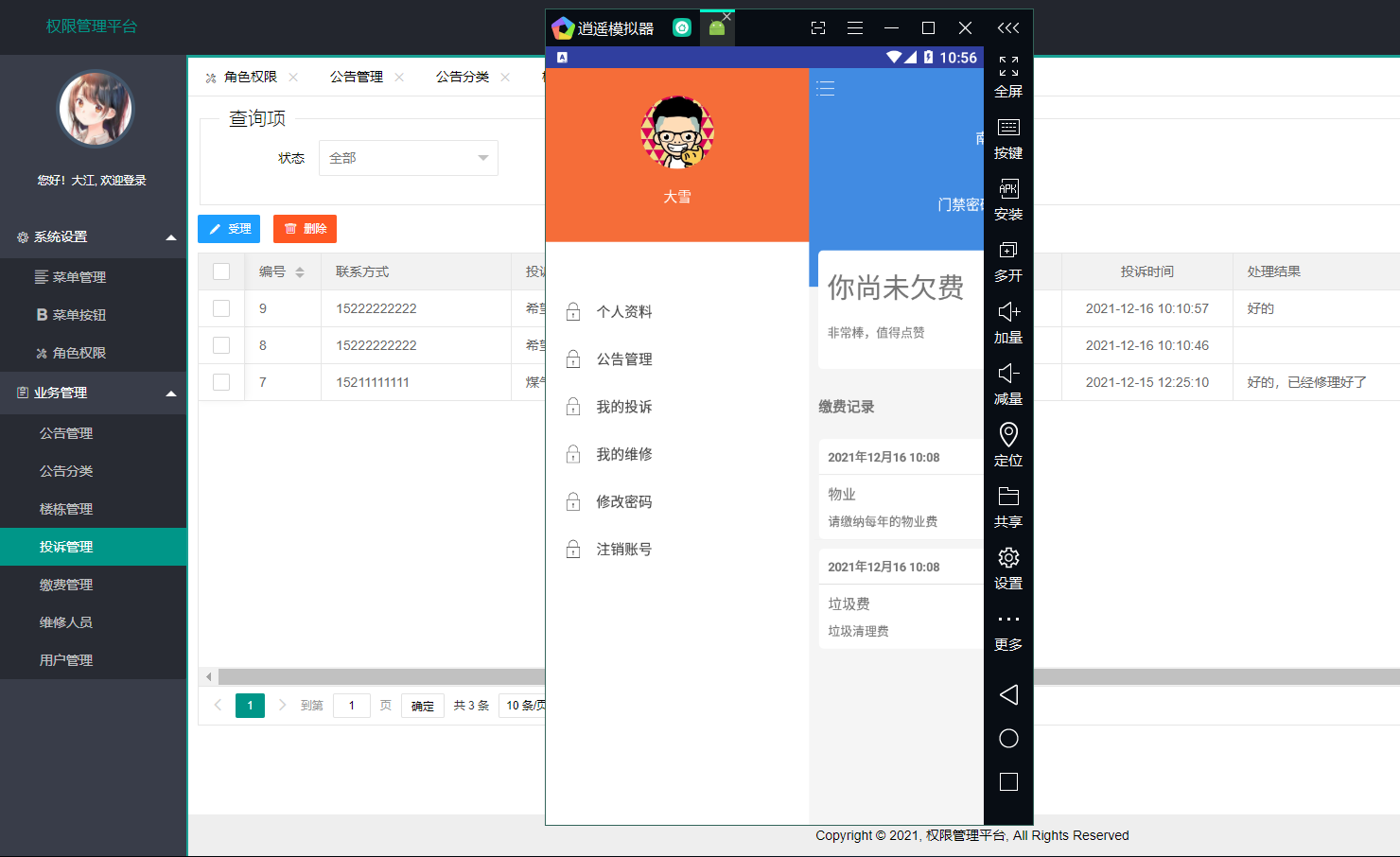Switch to the 公告分类 tab
Screen dimensions: 1400x857
pyautogui.click(x=463, y=77)
